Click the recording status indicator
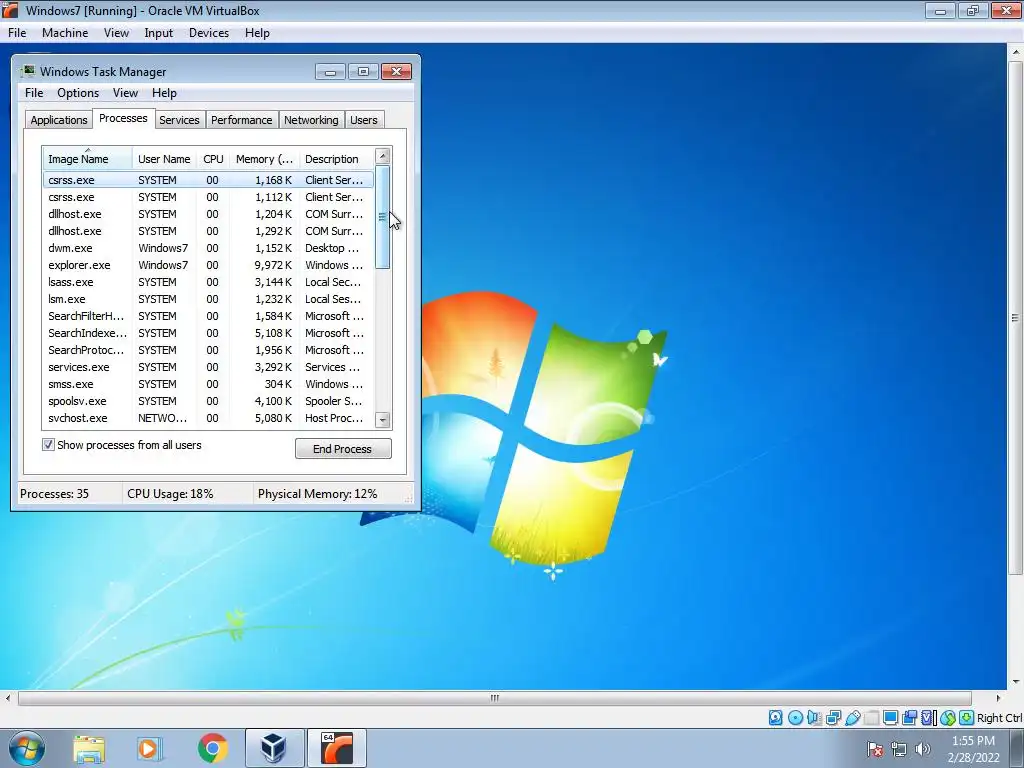The image size is (1024, 768). pyautogui.click(x=909, y=718)
